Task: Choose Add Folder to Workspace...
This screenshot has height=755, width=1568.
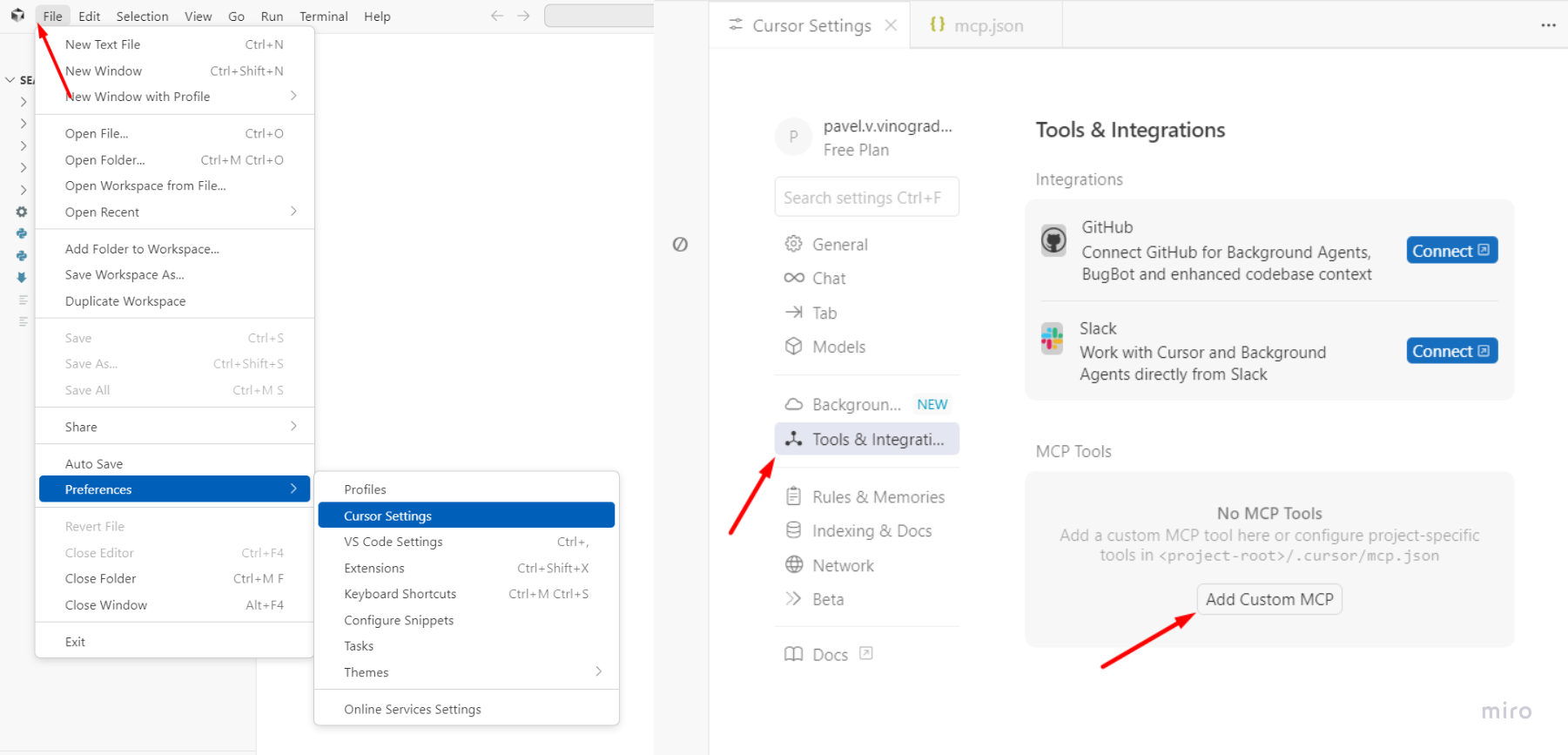Action: click(x=174, y=248)
